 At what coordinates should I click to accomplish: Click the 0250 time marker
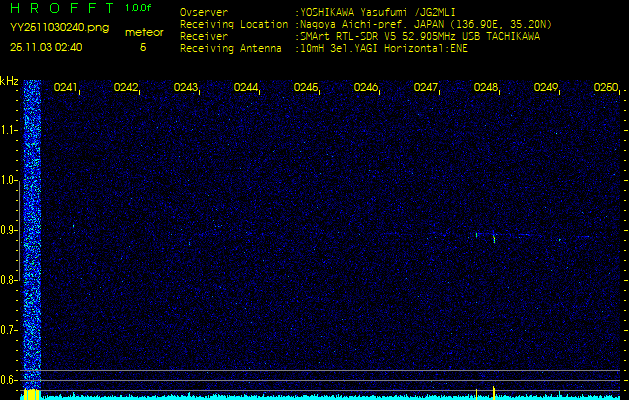[606, 88]
